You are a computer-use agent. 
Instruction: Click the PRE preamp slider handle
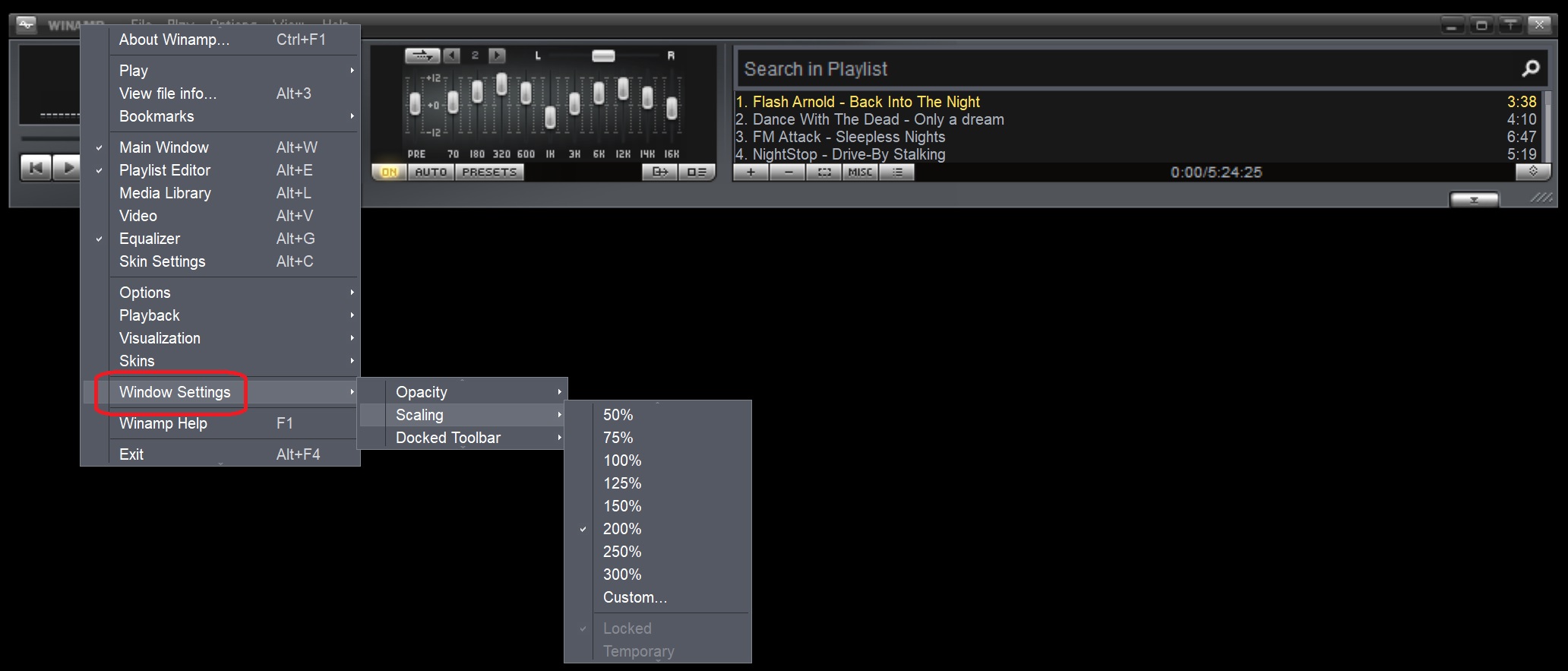coord(415,104)
